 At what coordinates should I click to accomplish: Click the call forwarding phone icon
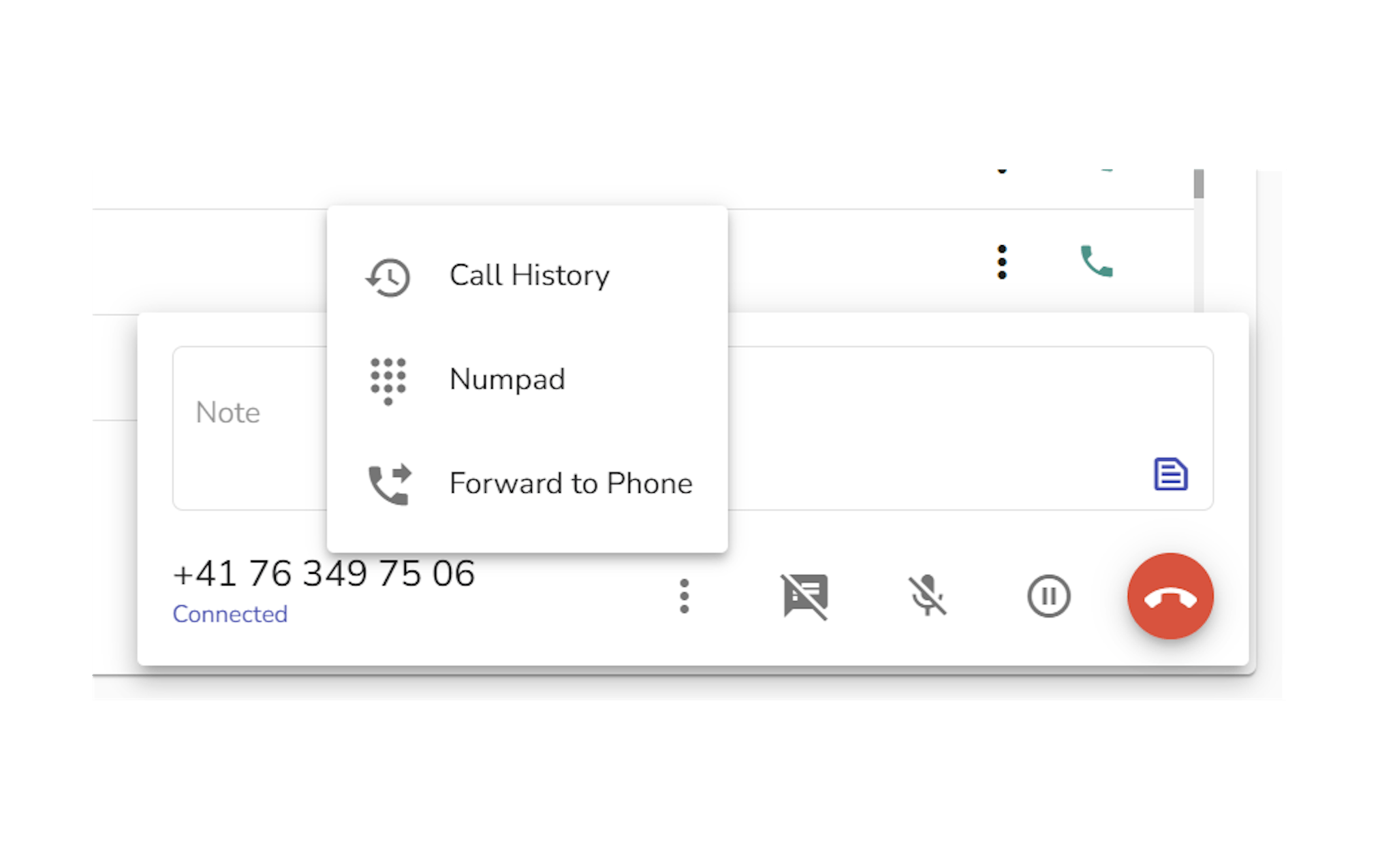(390, 485)
